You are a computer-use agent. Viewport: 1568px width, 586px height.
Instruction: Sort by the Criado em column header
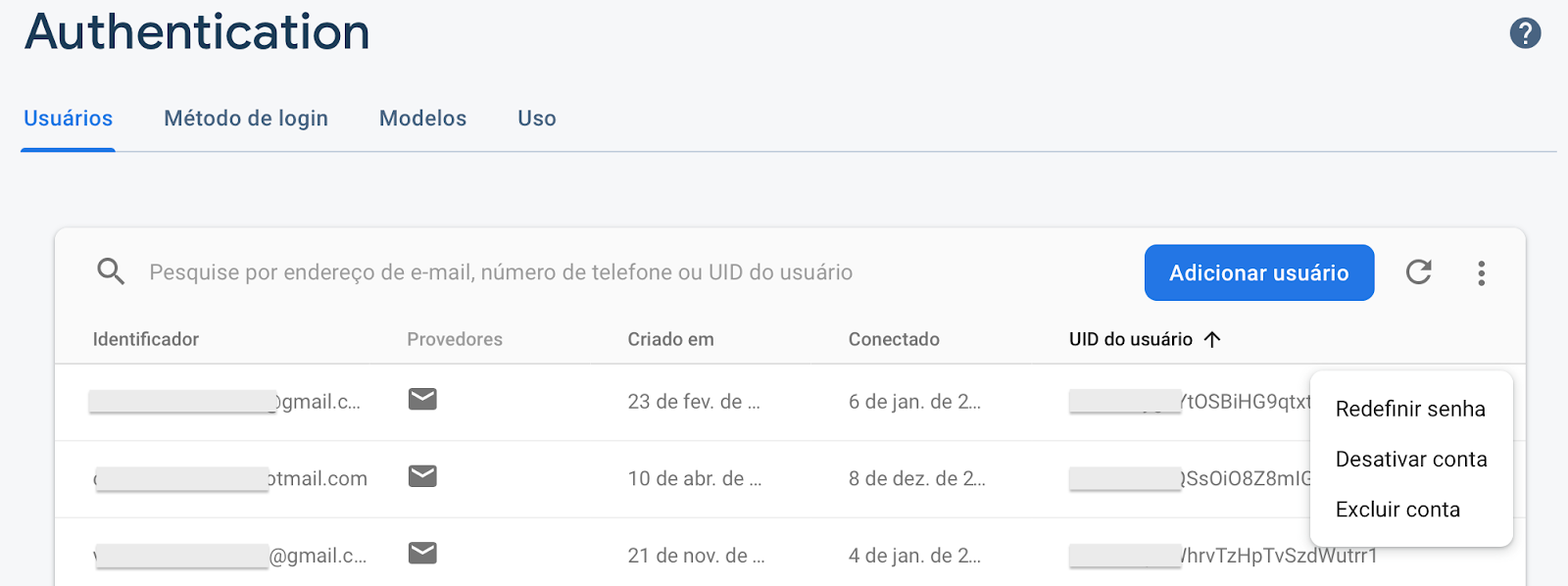pos(670,339)
